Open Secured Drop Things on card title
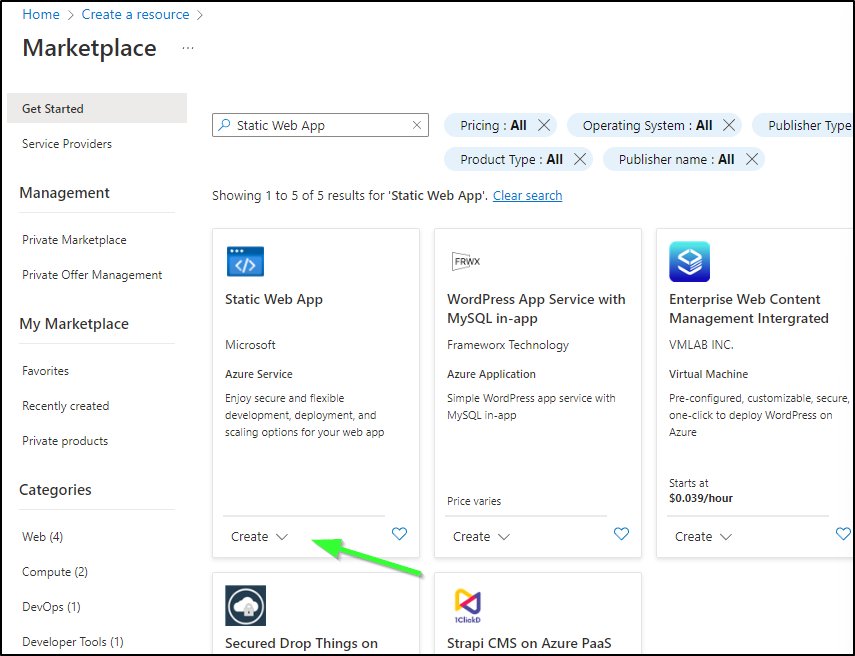 click(x=301, y=643)
